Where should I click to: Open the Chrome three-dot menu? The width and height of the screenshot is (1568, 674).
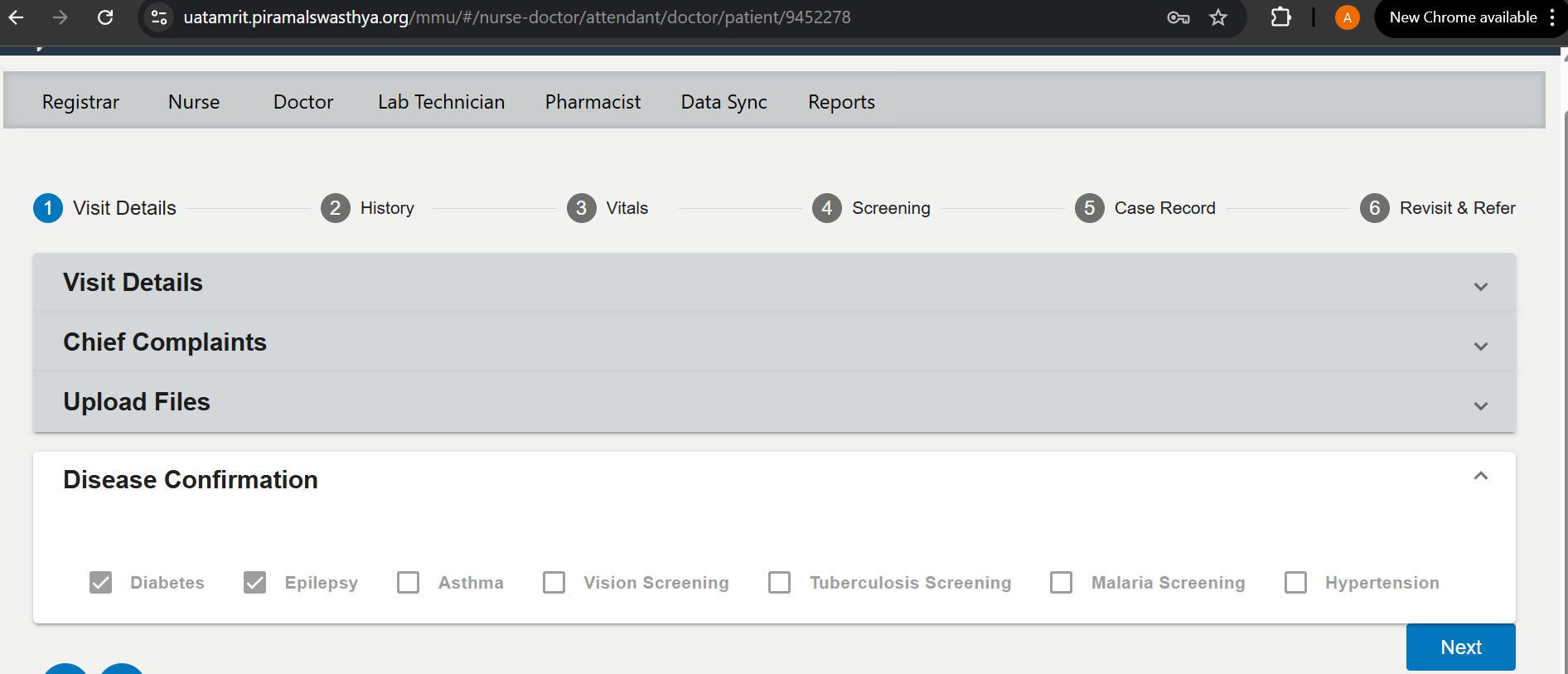click(1552, 17)
